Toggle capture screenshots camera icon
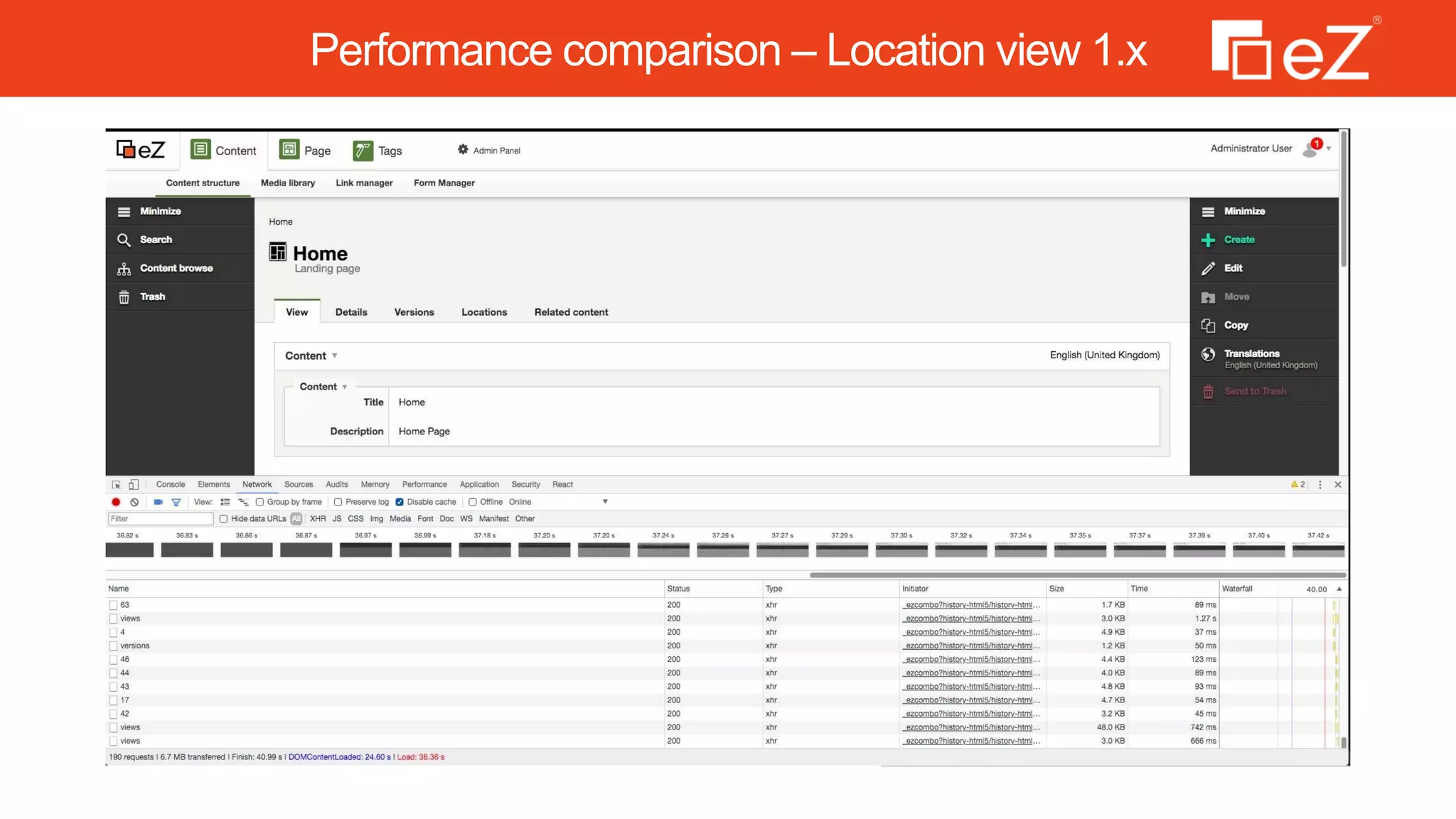 point(158,502)
